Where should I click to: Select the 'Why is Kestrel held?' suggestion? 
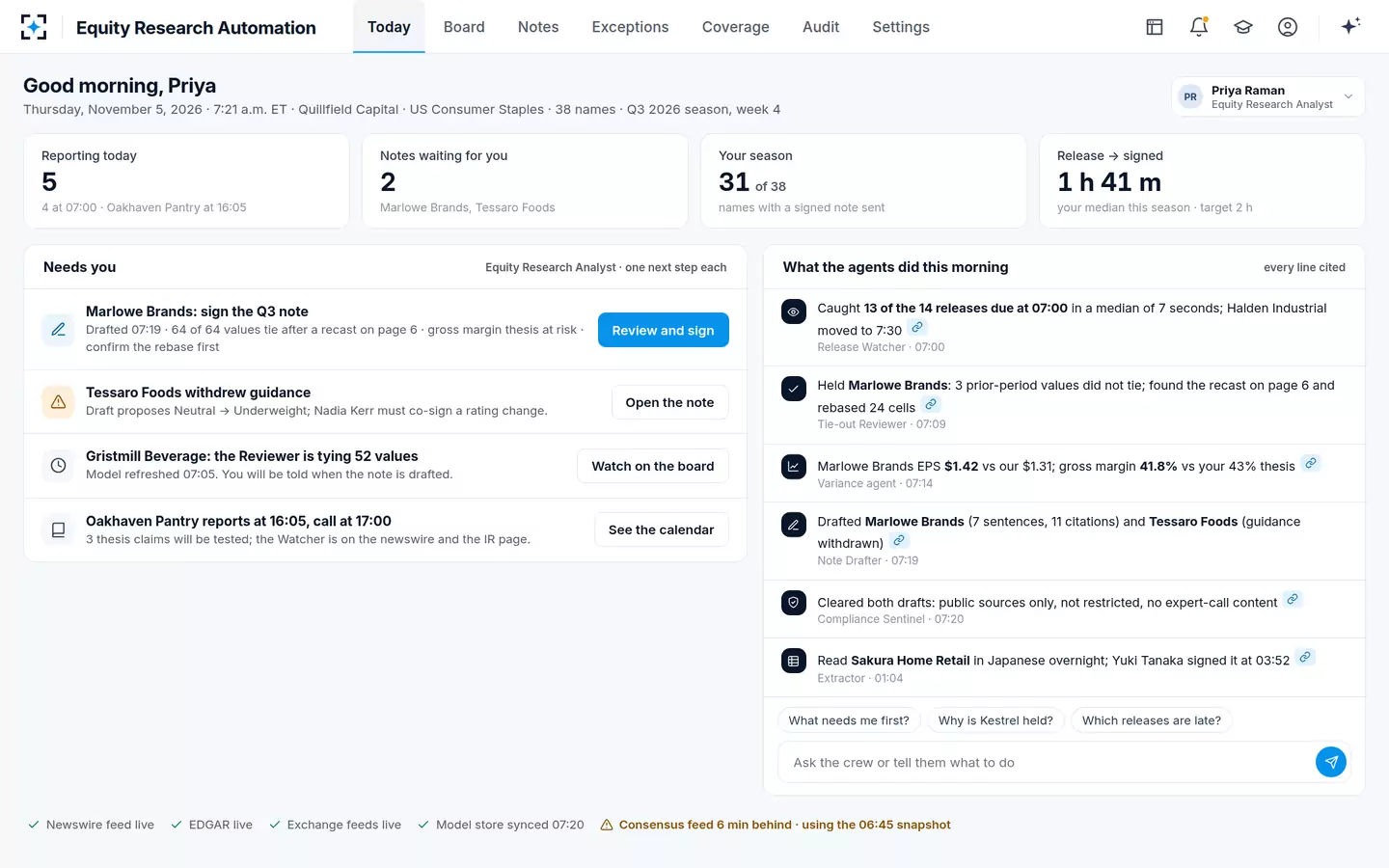[x=995, y=720]
